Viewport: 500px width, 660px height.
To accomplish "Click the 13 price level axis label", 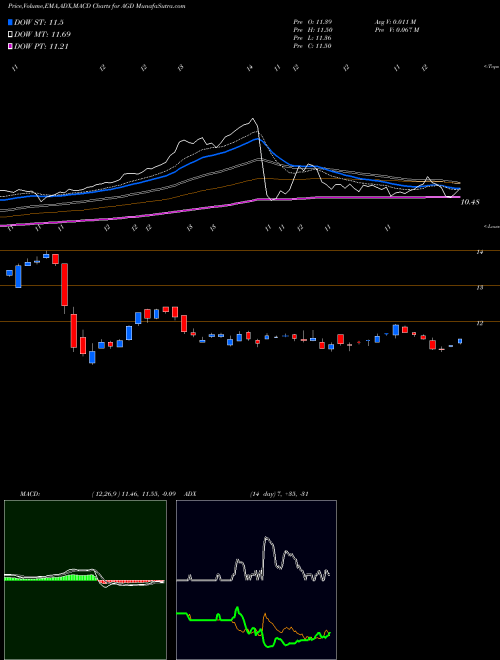I will point(479,288).
